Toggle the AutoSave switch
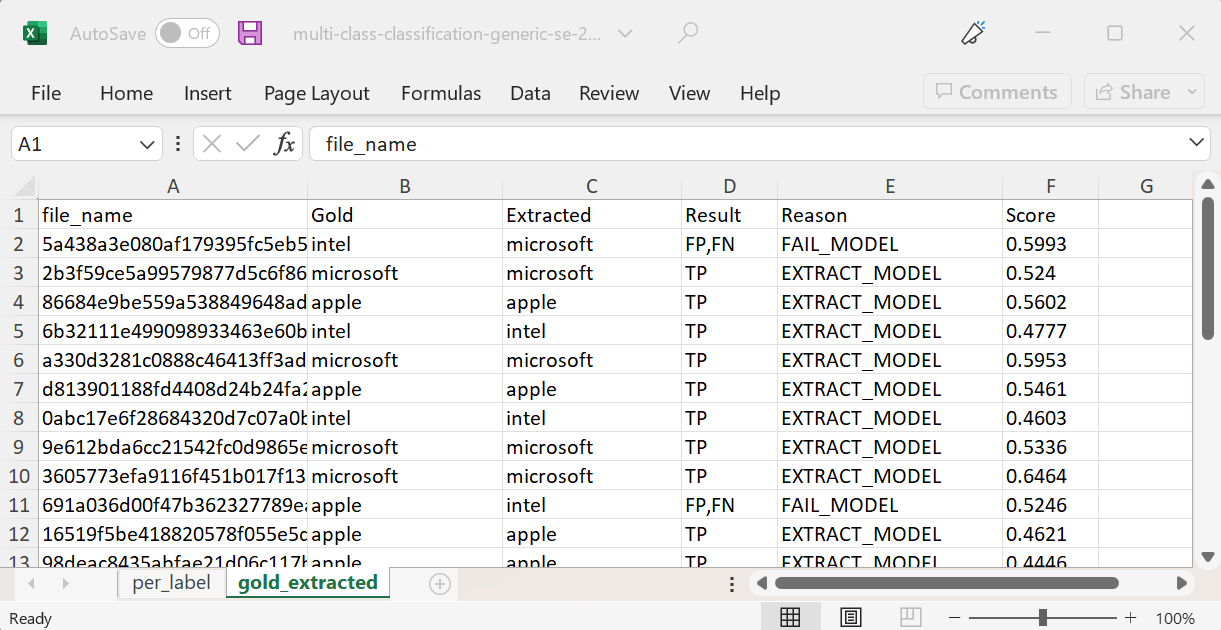This screenshot has width=1221, height=630. [187, 33]
